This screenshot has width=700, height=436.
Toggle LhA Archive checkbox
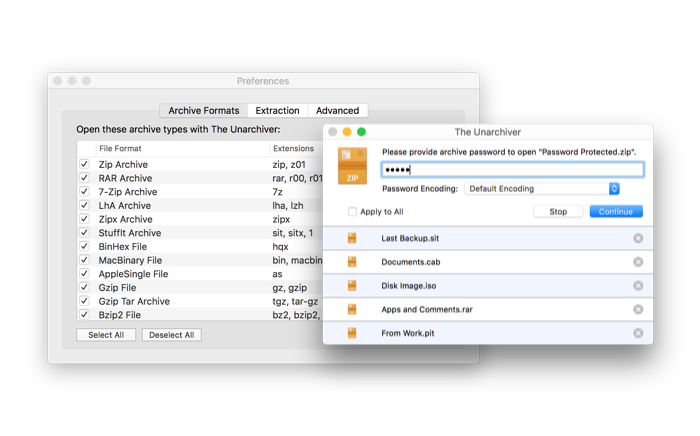(x=84, y=205)
